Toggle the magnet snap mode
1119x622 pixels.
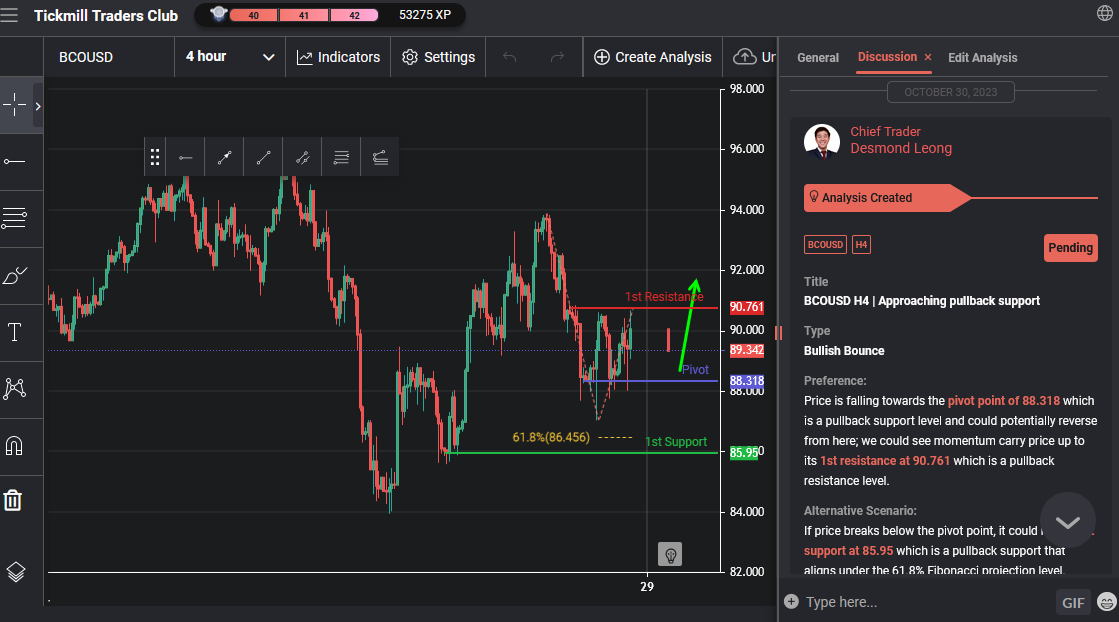(14, 446)
